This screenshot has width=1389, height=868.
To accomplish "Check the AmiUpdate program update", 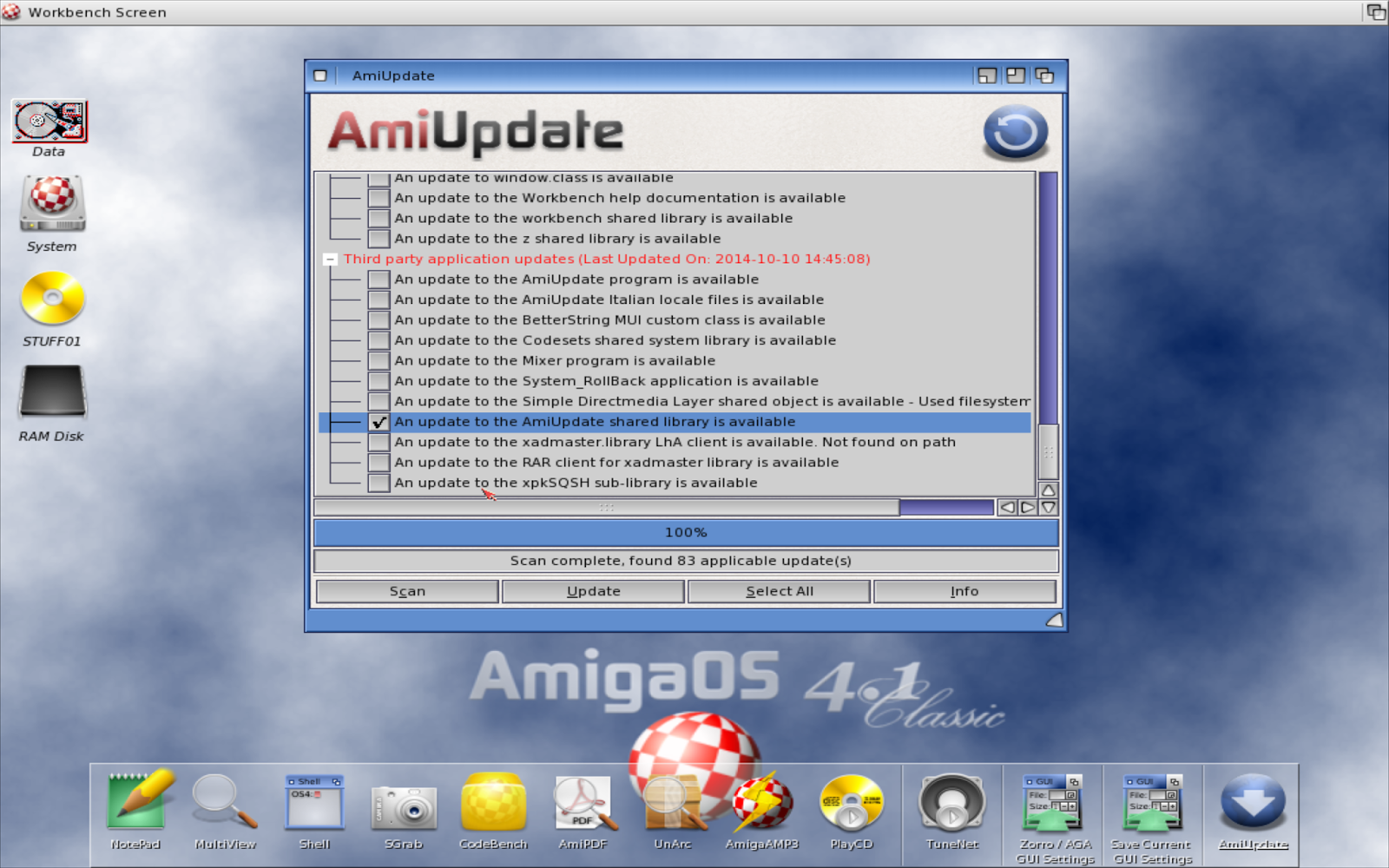I will 379,279.
